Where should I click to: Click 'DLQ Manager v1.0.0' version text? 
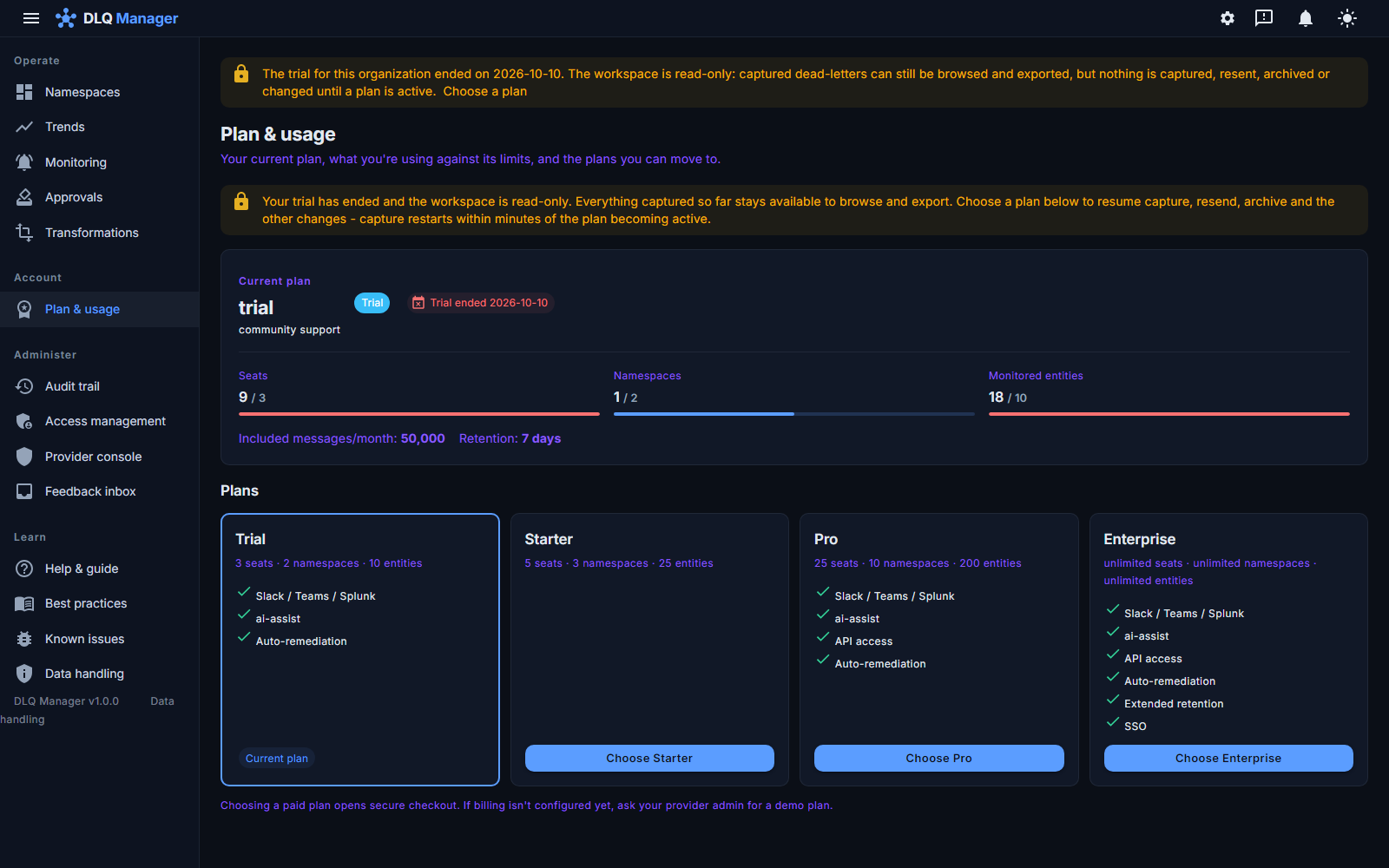click(66, 701)
